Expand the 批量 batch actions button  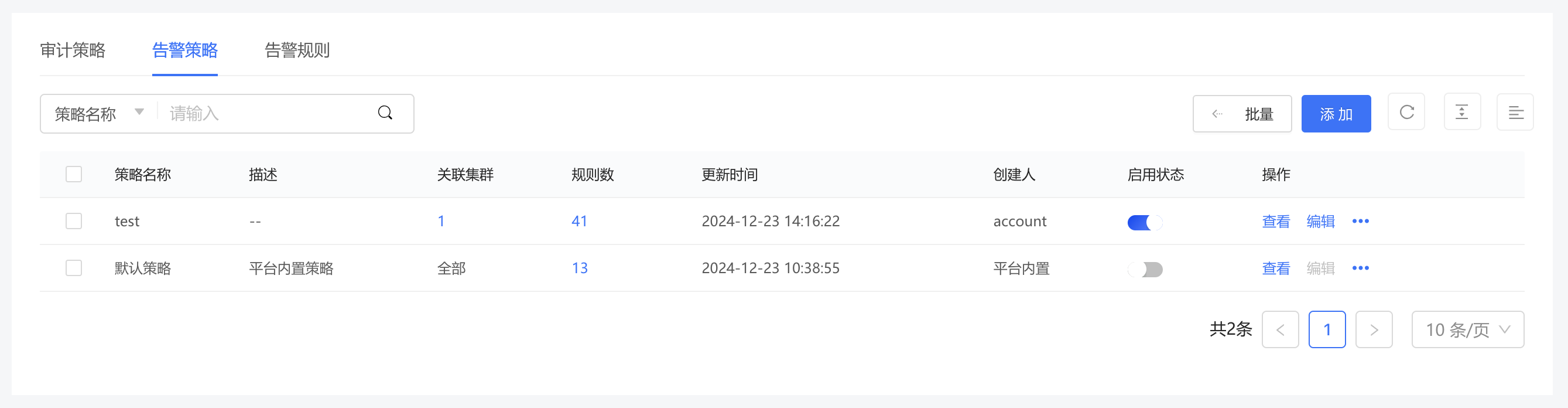point(1242,114)
